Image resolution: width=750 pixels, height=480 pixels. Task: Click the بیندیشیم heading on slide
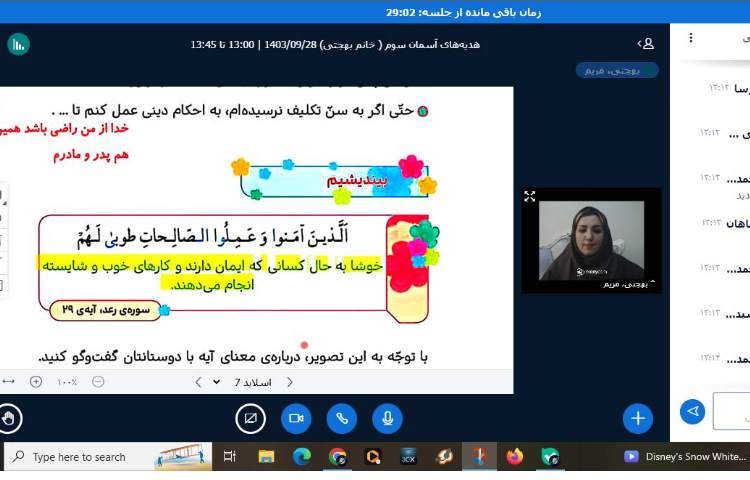pyautogui.click(x=357, y=181)
